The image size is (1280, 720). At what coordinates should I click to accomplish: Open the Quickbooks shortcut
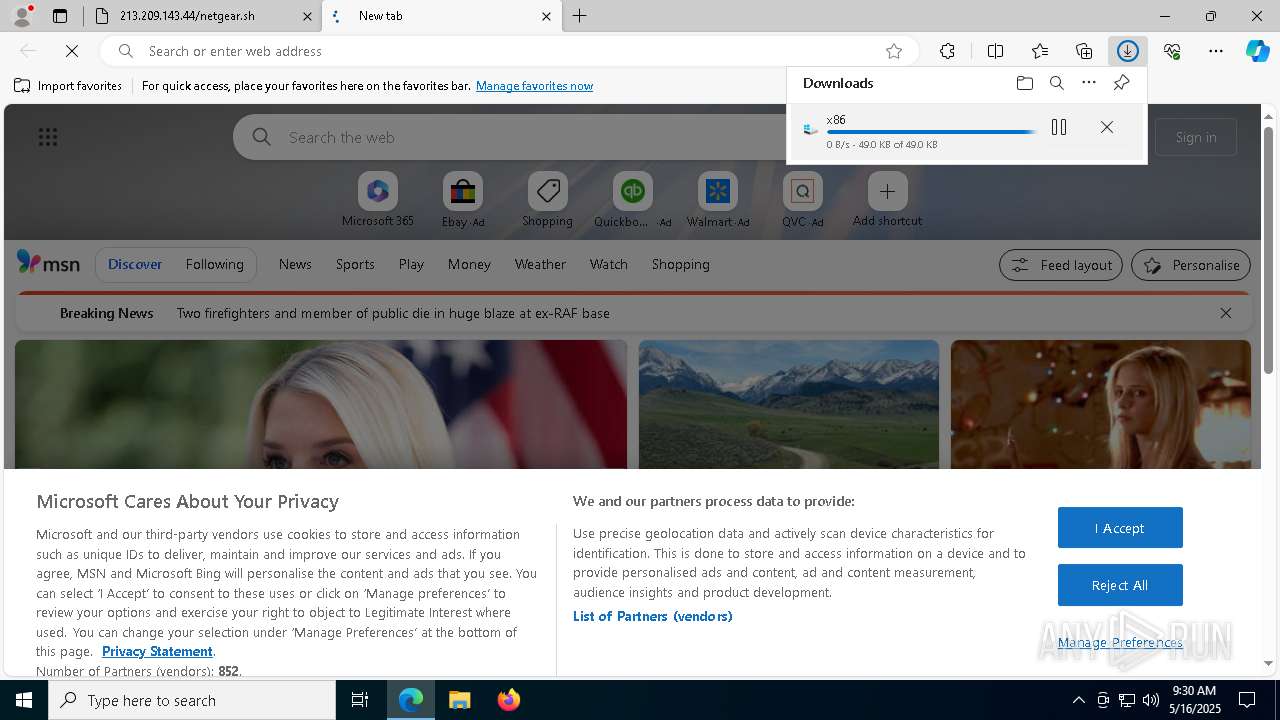tap(633, 200)
